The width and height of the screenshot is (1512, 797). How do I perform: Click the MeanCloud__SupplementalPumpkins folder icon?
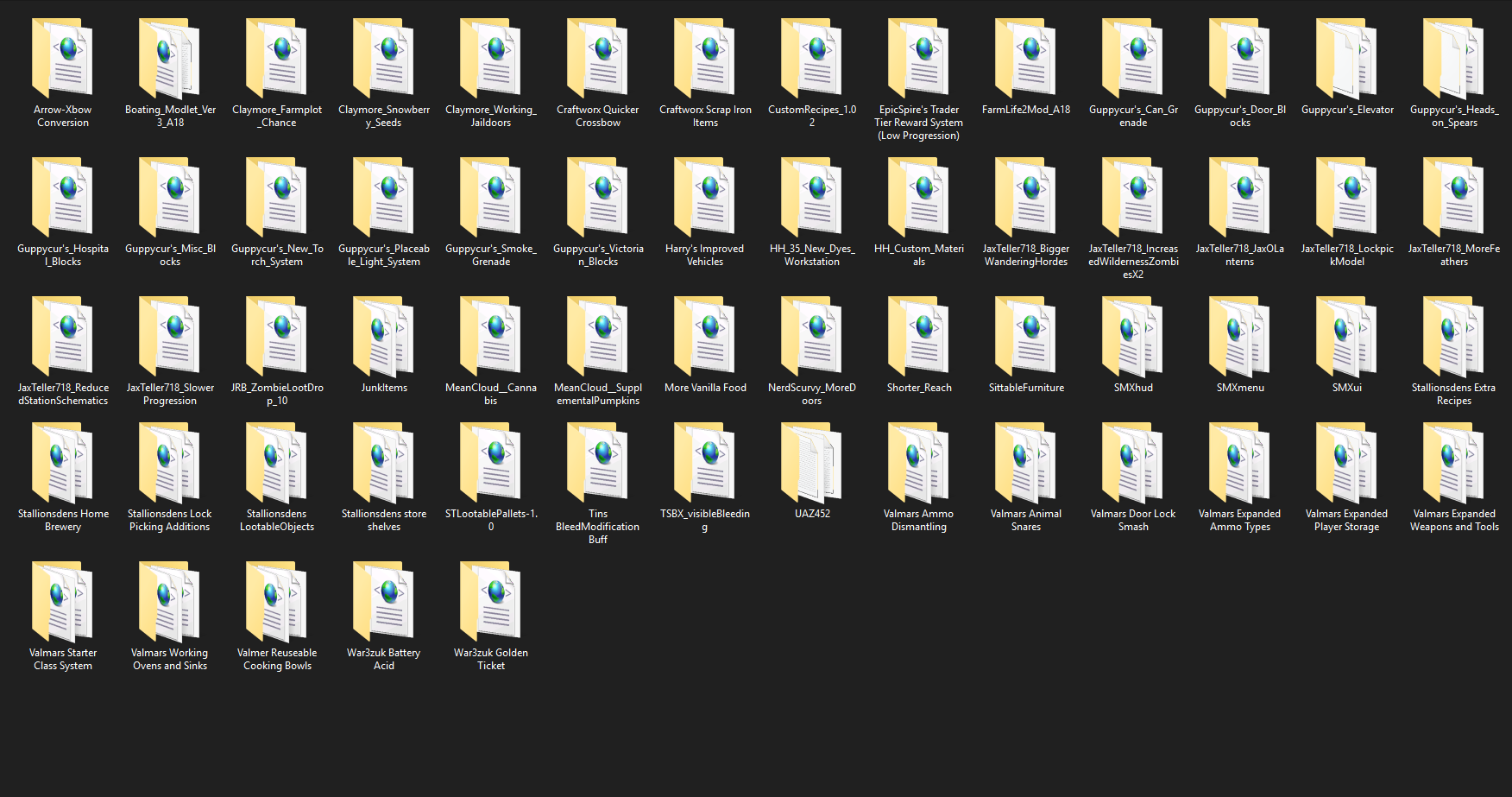click(x=598, y=337)
